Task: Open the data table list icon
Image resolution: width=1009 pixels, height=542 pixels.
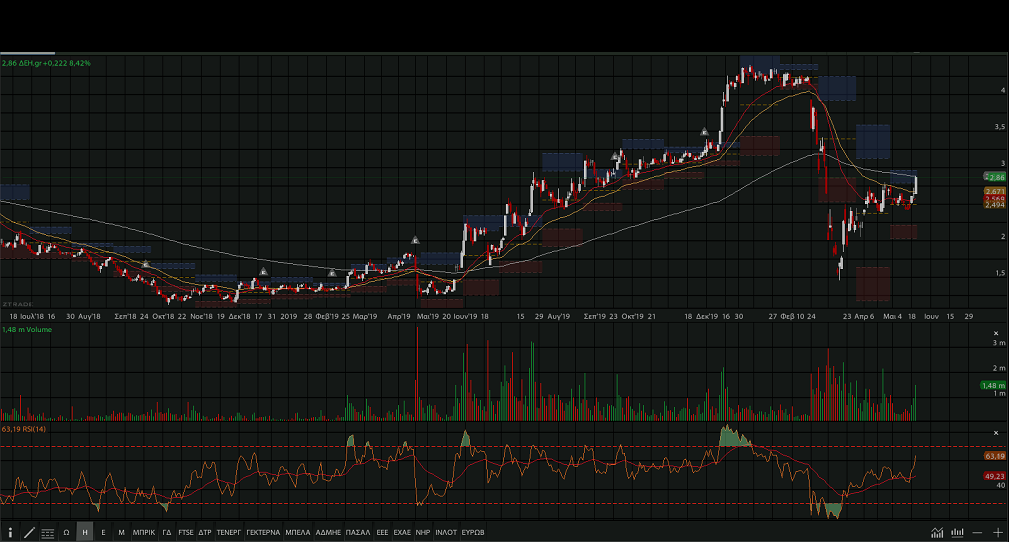Action: tap(48, 532)
